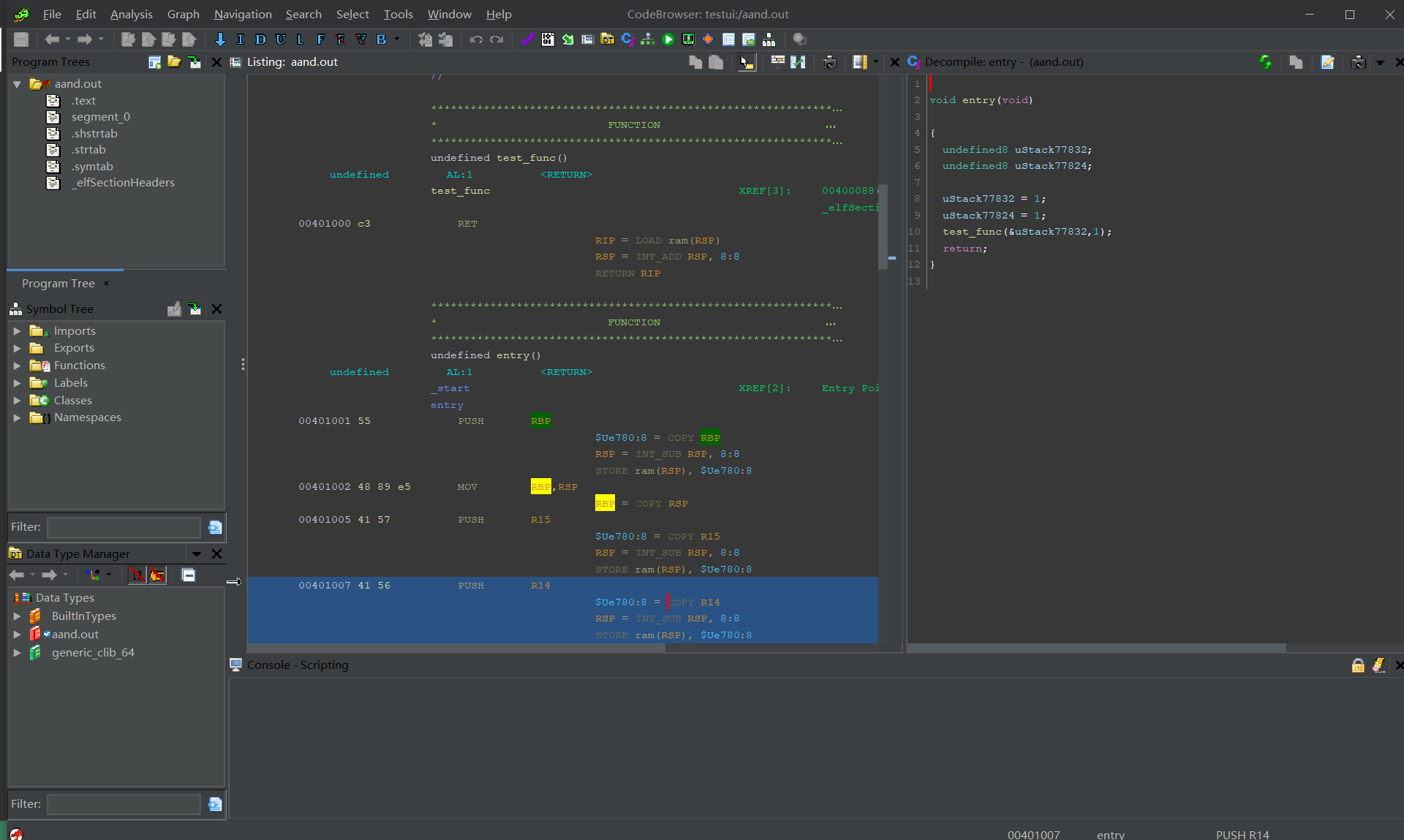Click the Next Function F icon
Screen dimensions: 1404x840
[320, 39]
